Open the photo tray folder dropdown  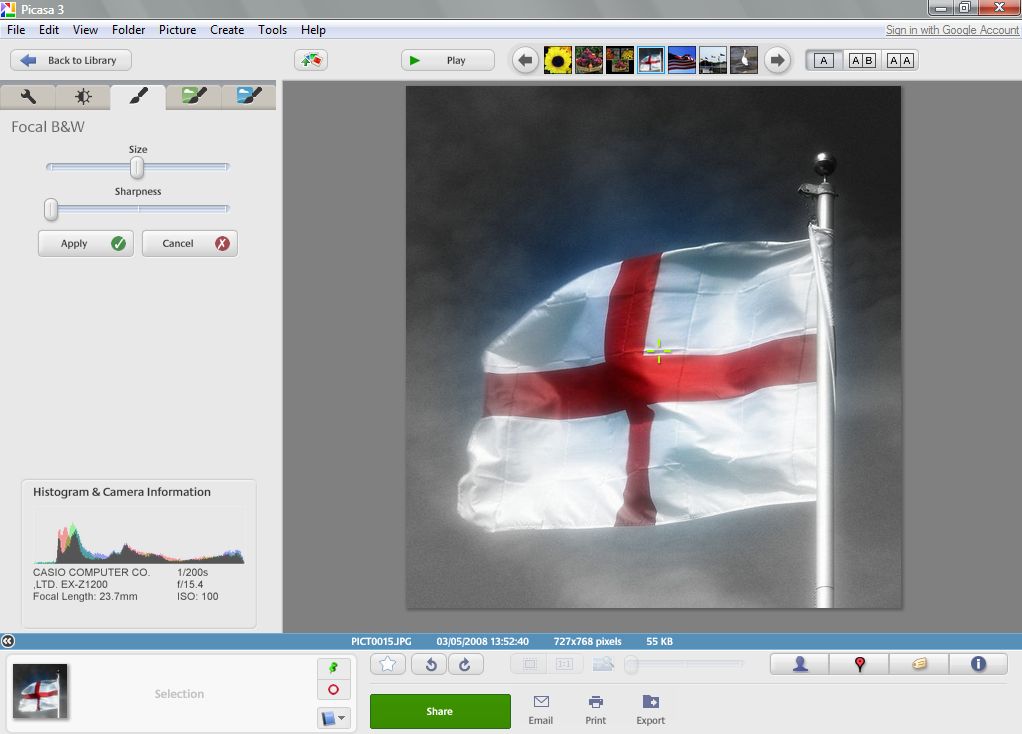(334, 717)
